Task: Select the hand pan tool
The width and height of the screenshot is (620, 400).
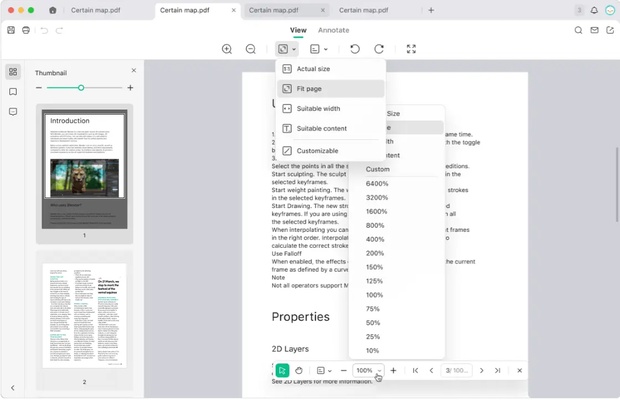Action: pyautogui.click(x=299, y=370)
